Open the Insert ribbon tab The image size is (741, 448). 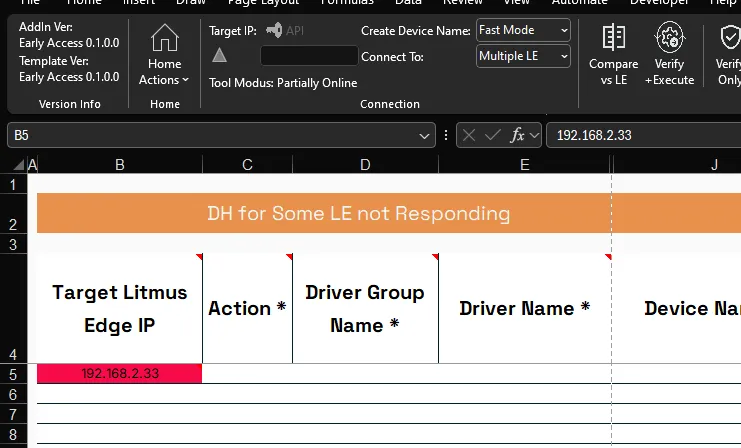coord(138,2)
